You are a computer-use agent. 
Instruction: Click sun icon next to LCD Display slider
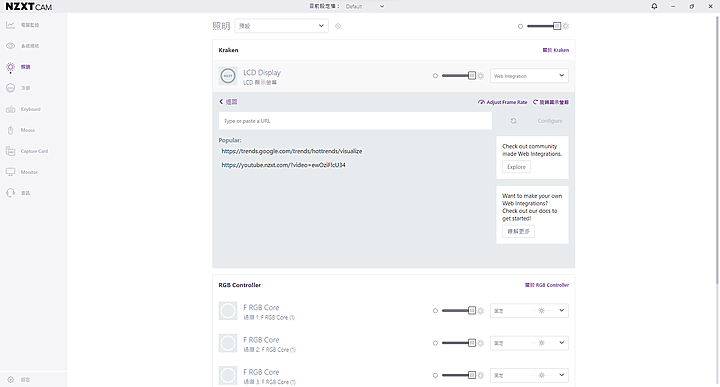click(x=481, y=76)
